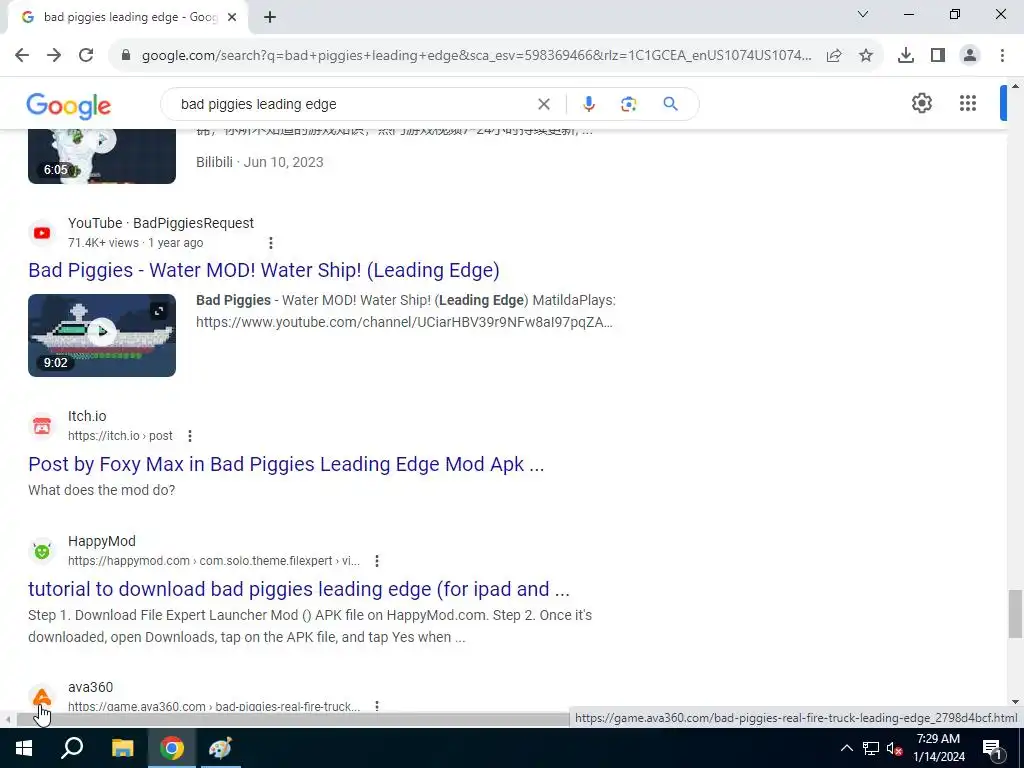Screen dimensions: 1024x768
Task: Share this page from the address bar
Action: (834, 56)
